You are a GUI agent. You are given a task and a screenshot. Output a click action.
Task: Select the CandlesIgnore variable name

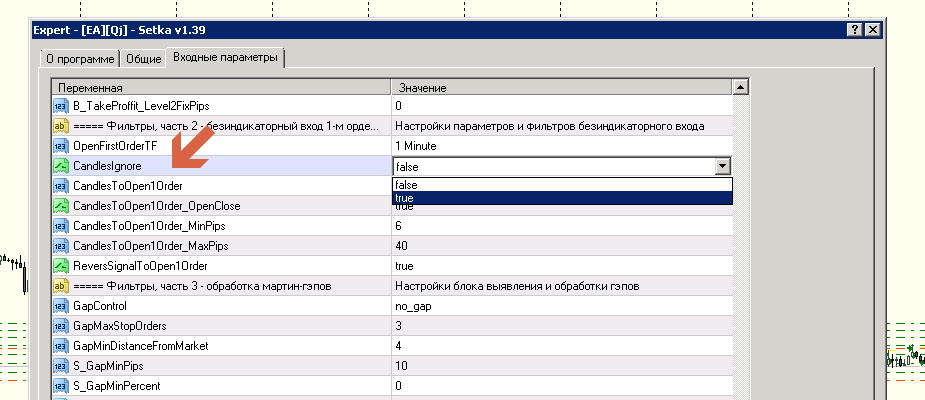[107, 166]
